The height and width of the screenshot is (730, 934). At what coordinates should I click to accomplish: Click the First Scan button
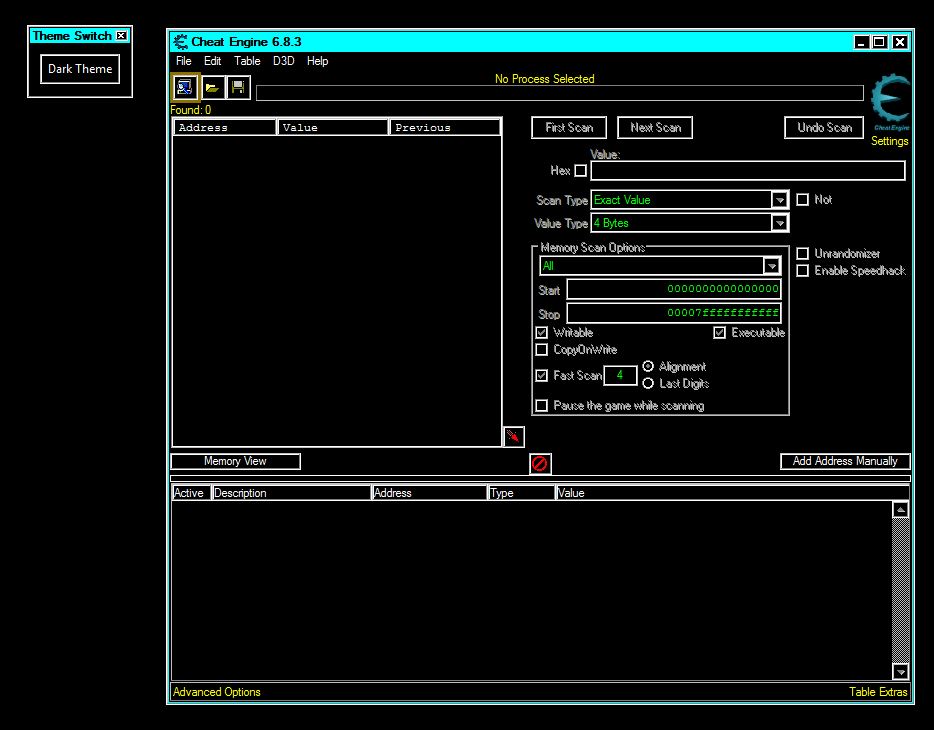(569, 127)
